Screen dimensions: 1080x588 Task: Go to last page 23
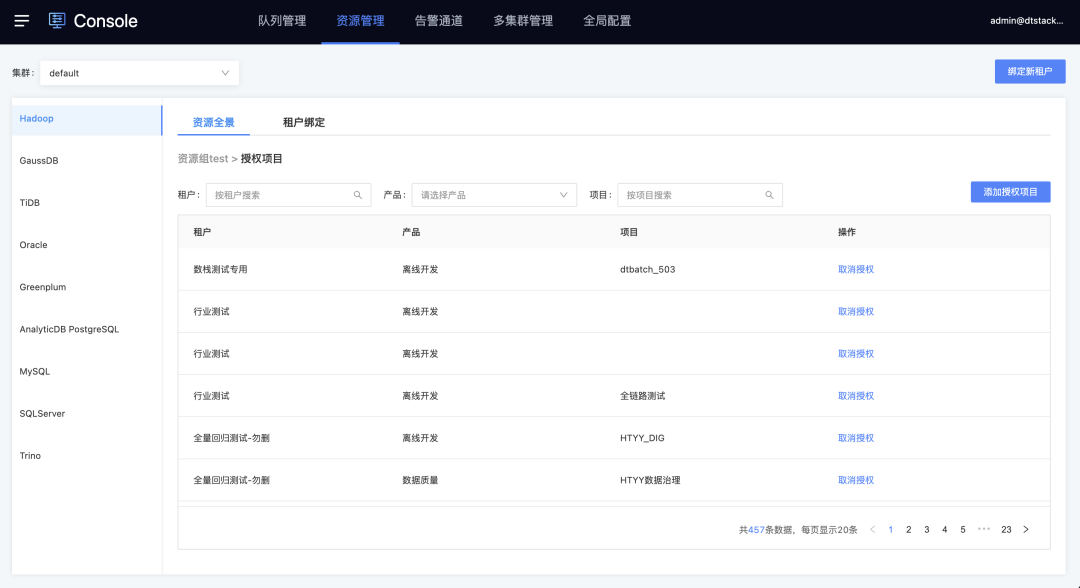click(x=1006, y=529)
